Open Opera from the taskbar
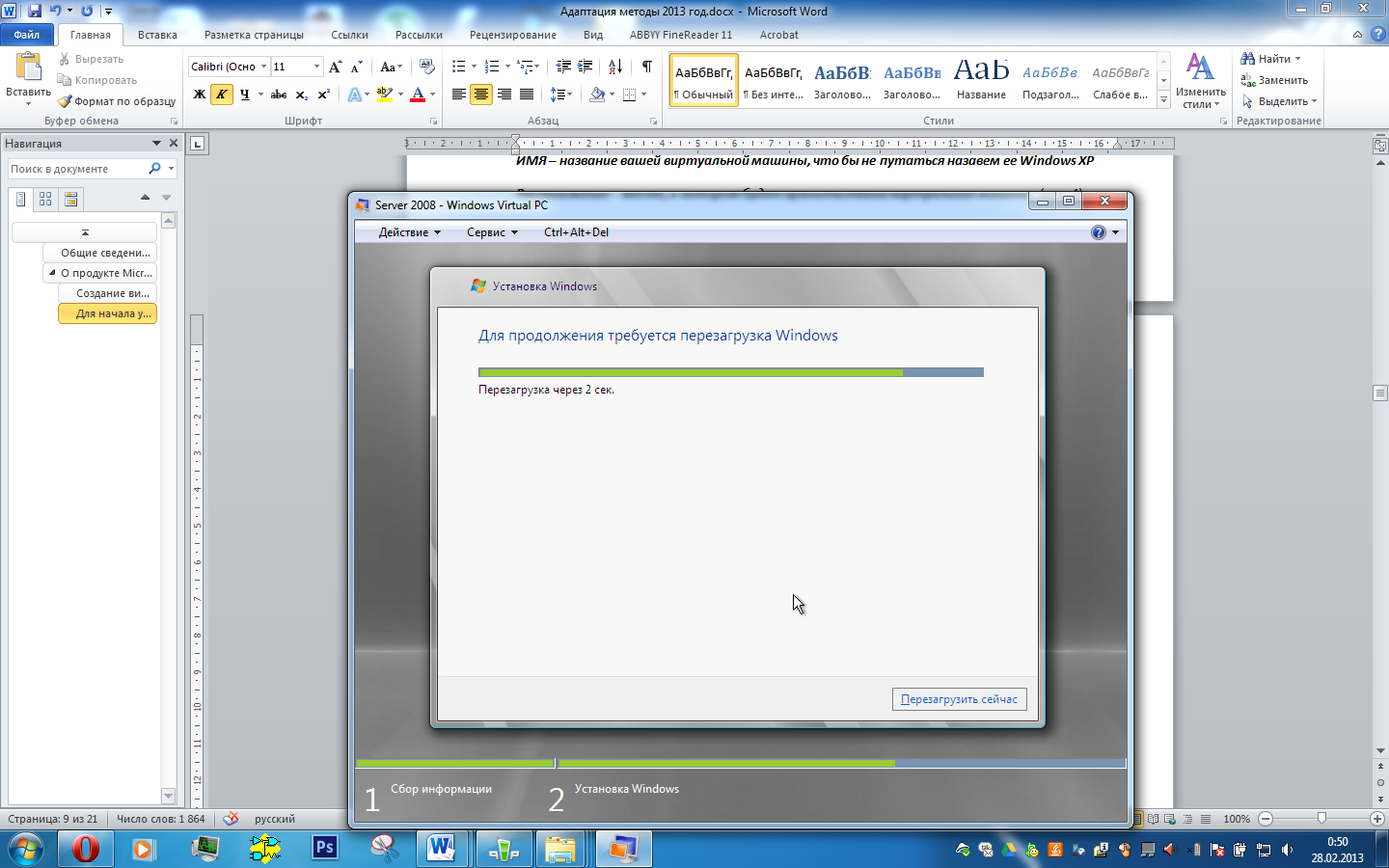The width and height of the screenshot is (1389, 868). [86, 849]
